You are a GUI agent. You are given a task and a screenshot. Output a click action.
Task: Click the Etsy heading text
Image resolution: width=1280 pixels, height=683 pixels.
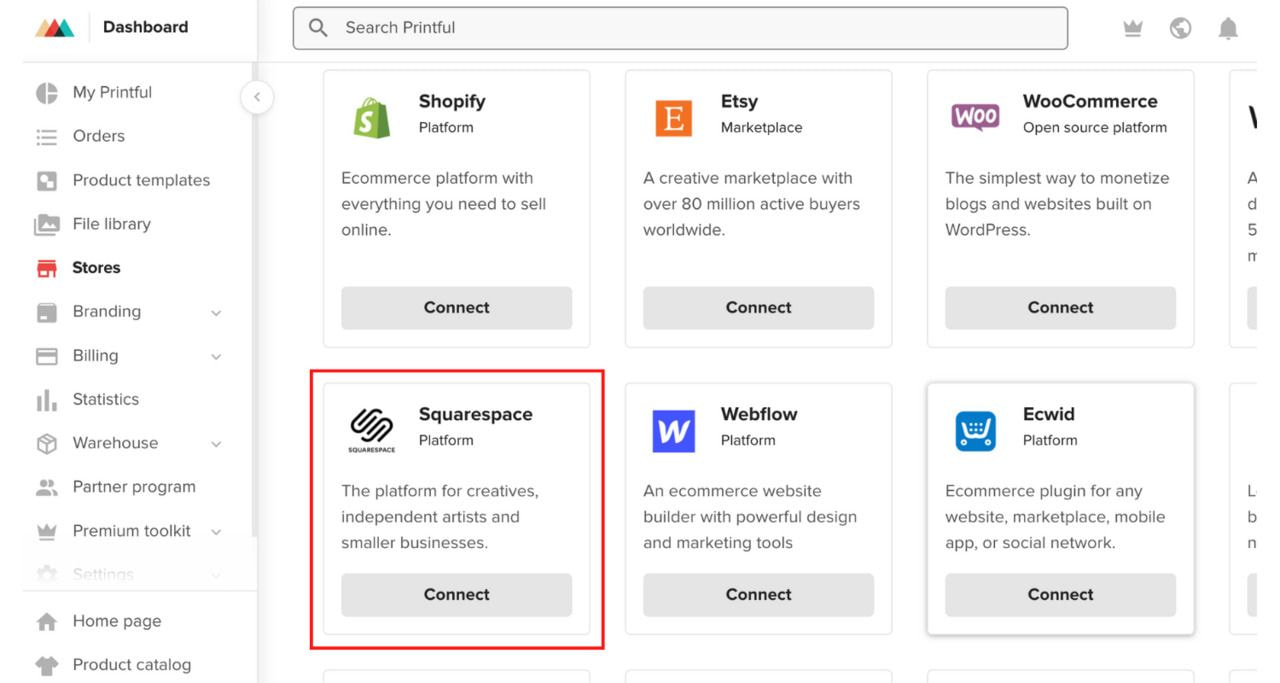click(739, 101)
